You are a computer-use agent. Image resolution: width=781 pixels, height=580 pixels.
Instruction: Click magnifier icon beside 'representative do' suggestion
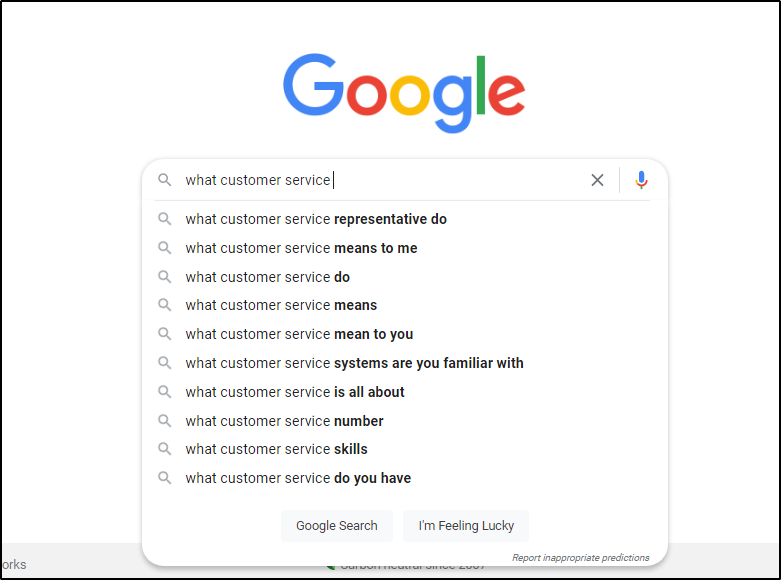pos(165,219)
